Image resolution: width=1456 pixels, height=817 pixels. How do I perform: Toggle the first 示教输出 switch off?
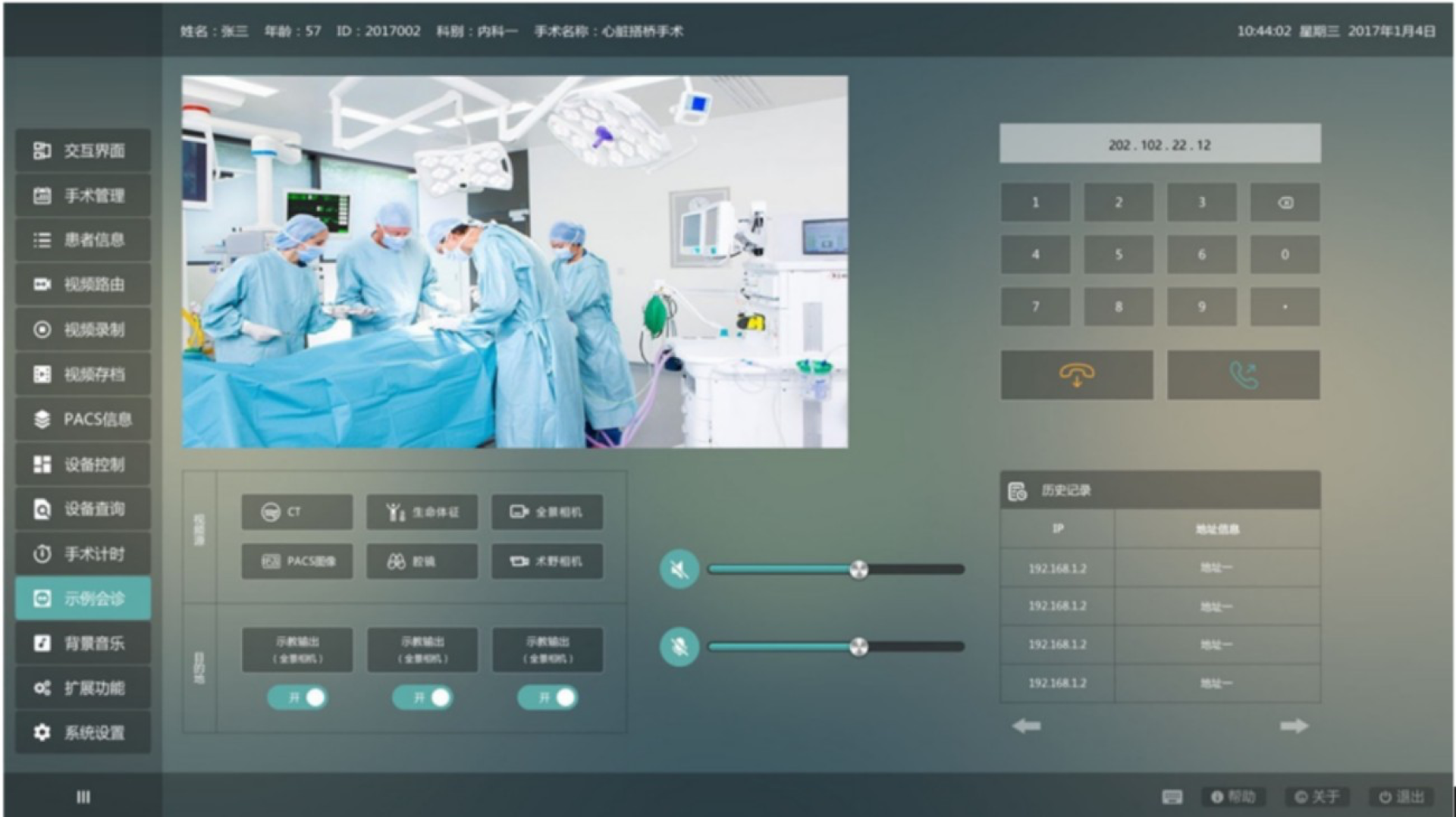point(297,697)
